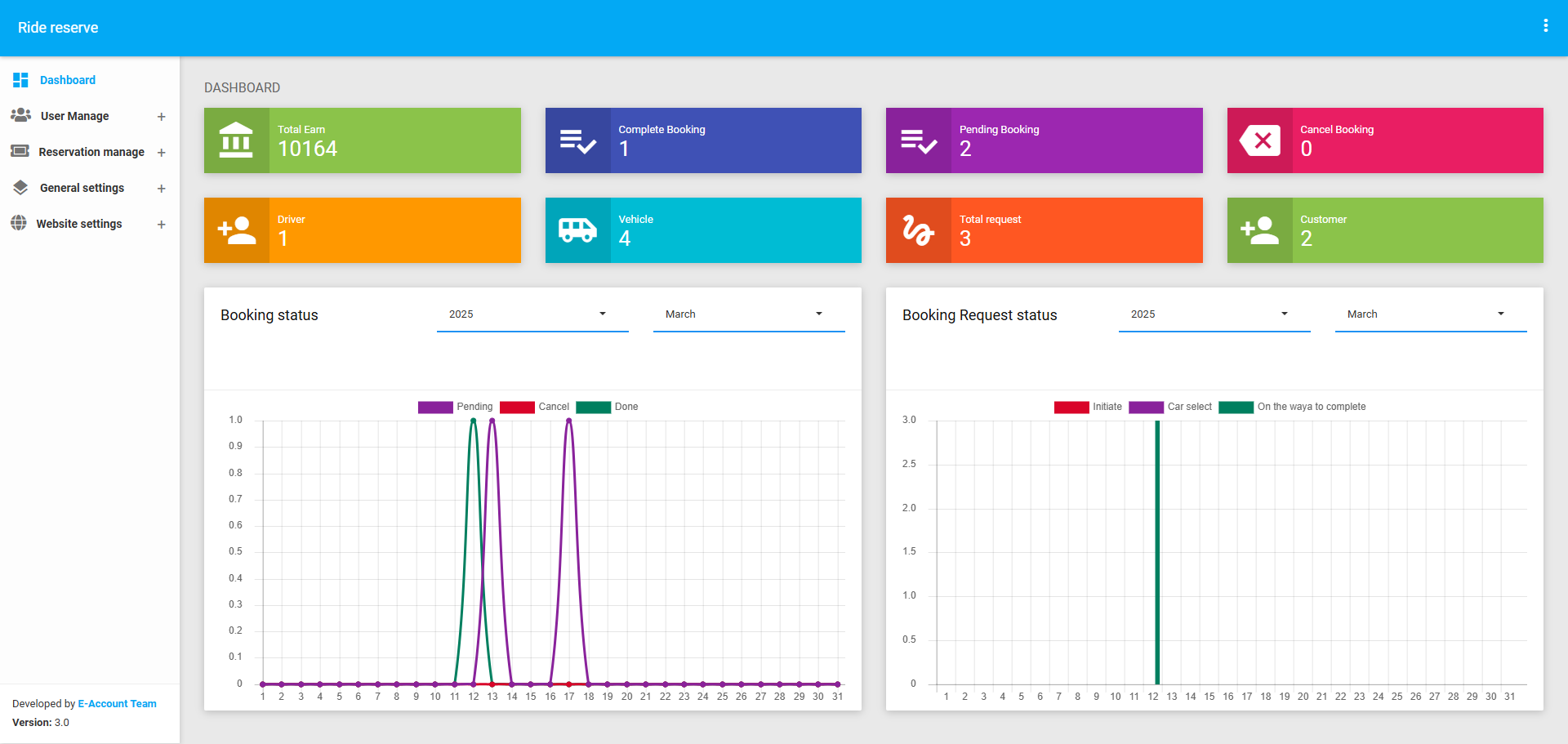
Task: Click the Vehicle van icon
Action: [x=577, y=230]
